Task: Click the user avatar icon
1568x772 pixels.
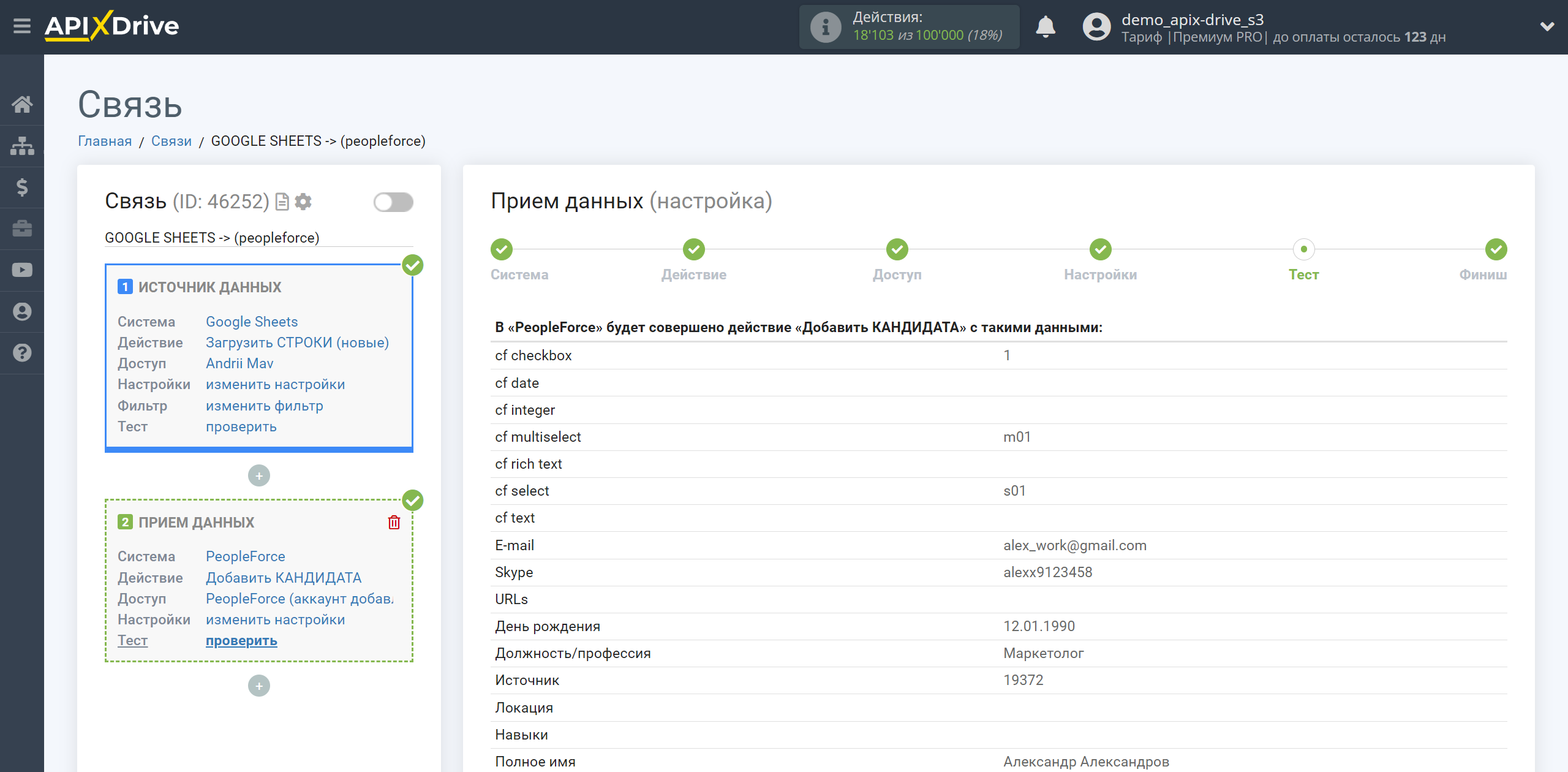Action: (1096, 27)
